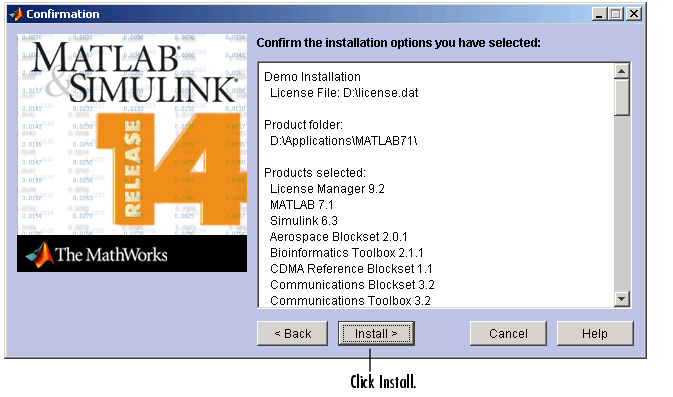The width and height of the screenshot is (673, 397).
Task: Select the Communications Toolbox 3.2 line
Action: (x=350, y=300)
